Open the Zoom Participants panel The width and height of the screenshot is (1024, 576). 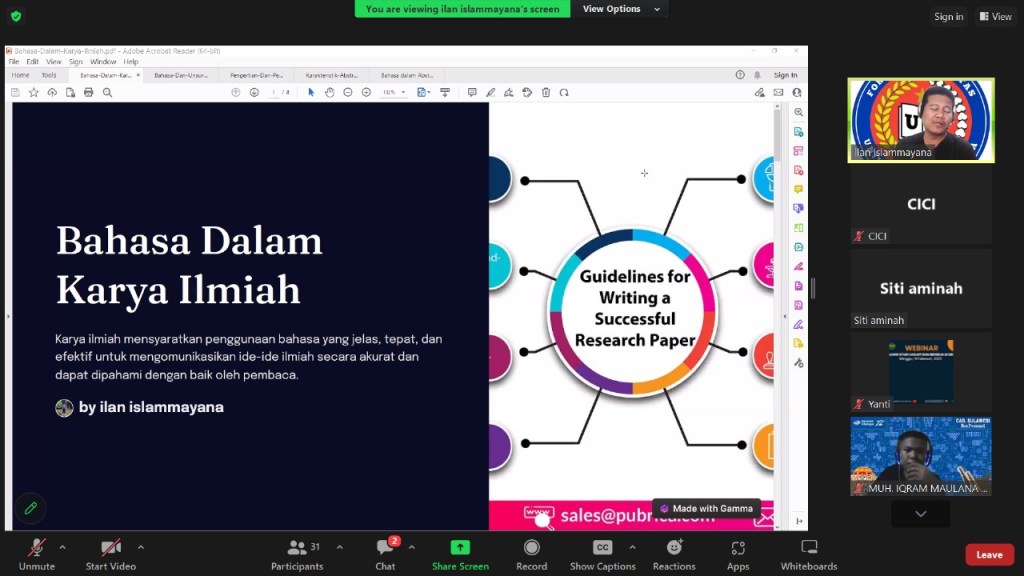click(297, 554)
